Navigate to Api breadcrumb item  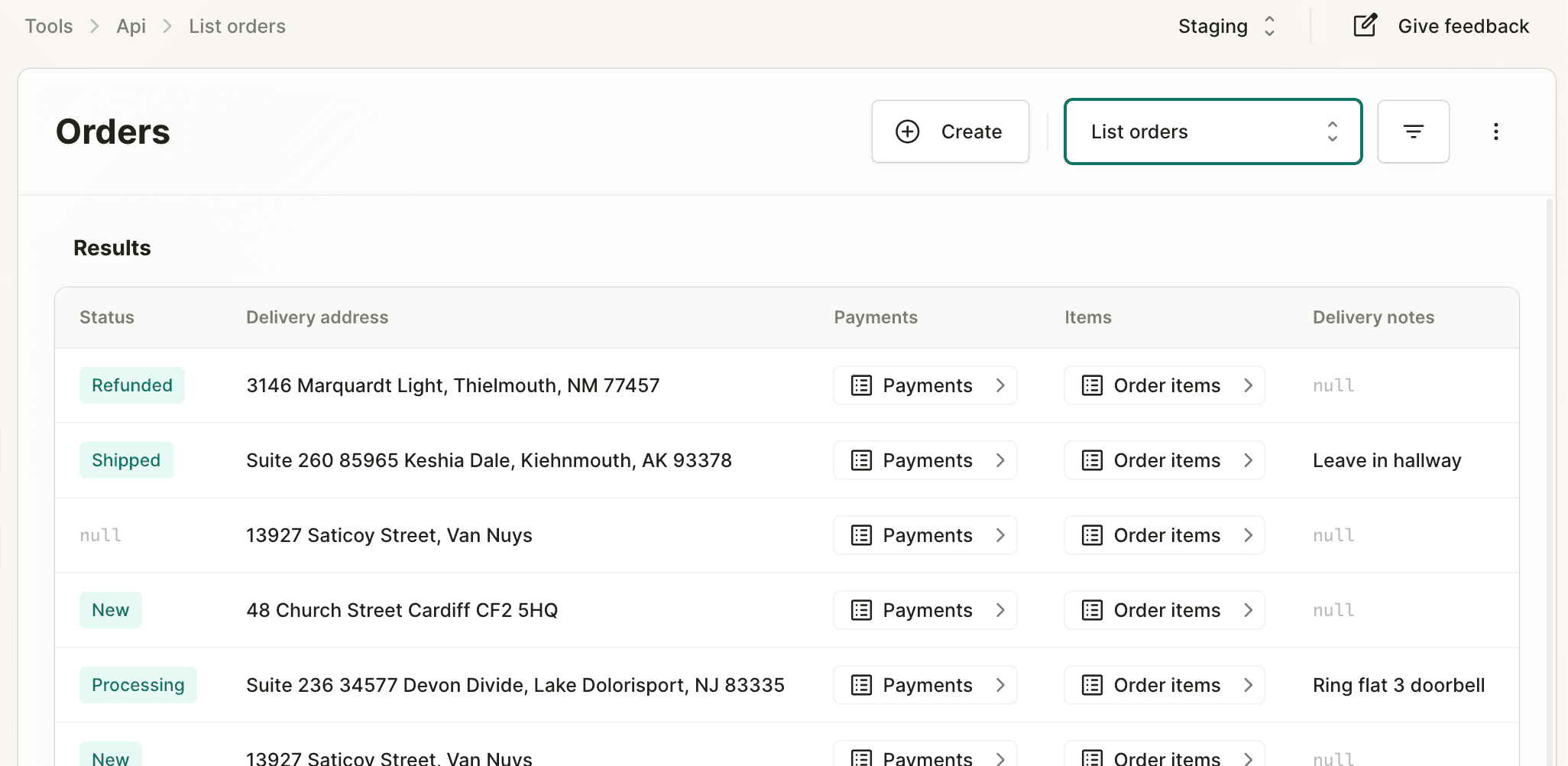click(131, 26)
